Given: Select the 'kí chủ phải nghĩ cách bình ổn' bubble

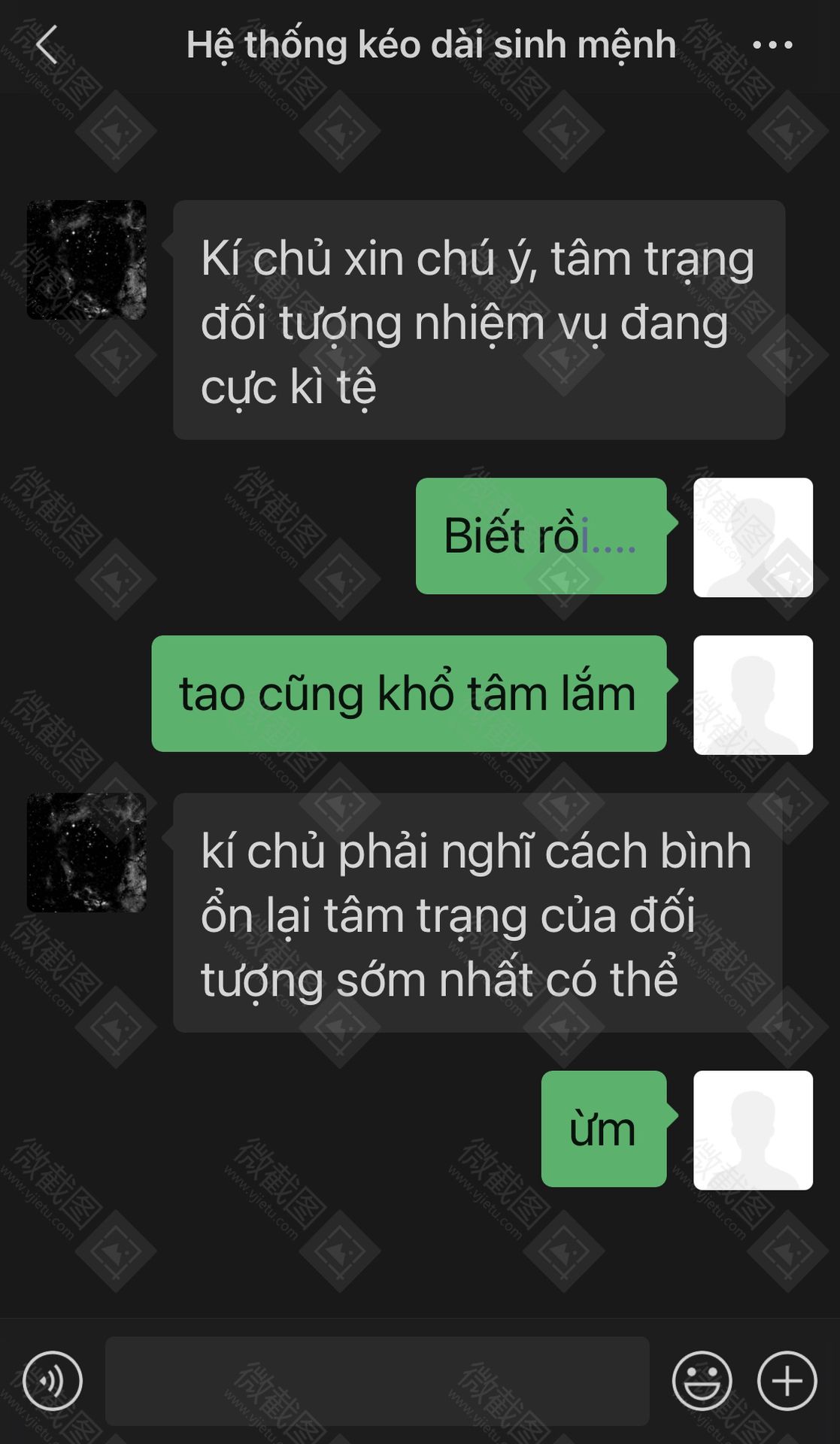Looking at the screenshot, I should click(479, 912).
